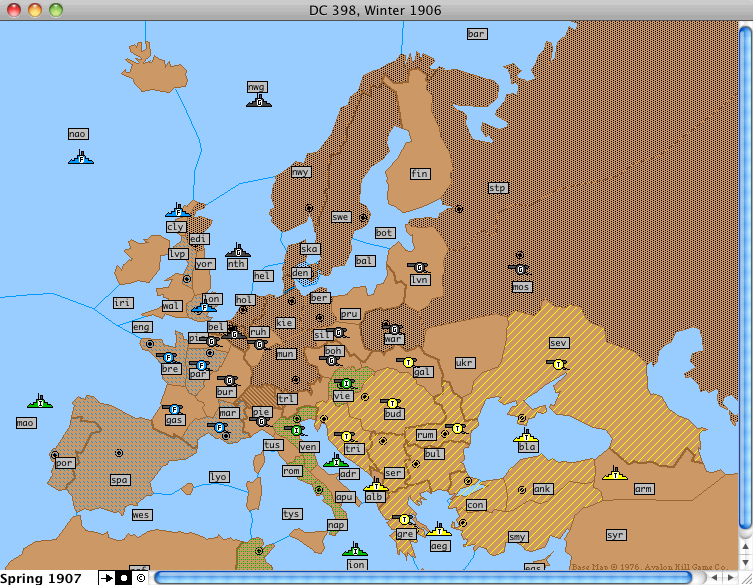
Task: Select the Turkish fleet in aeg
Action: [439, 530]
